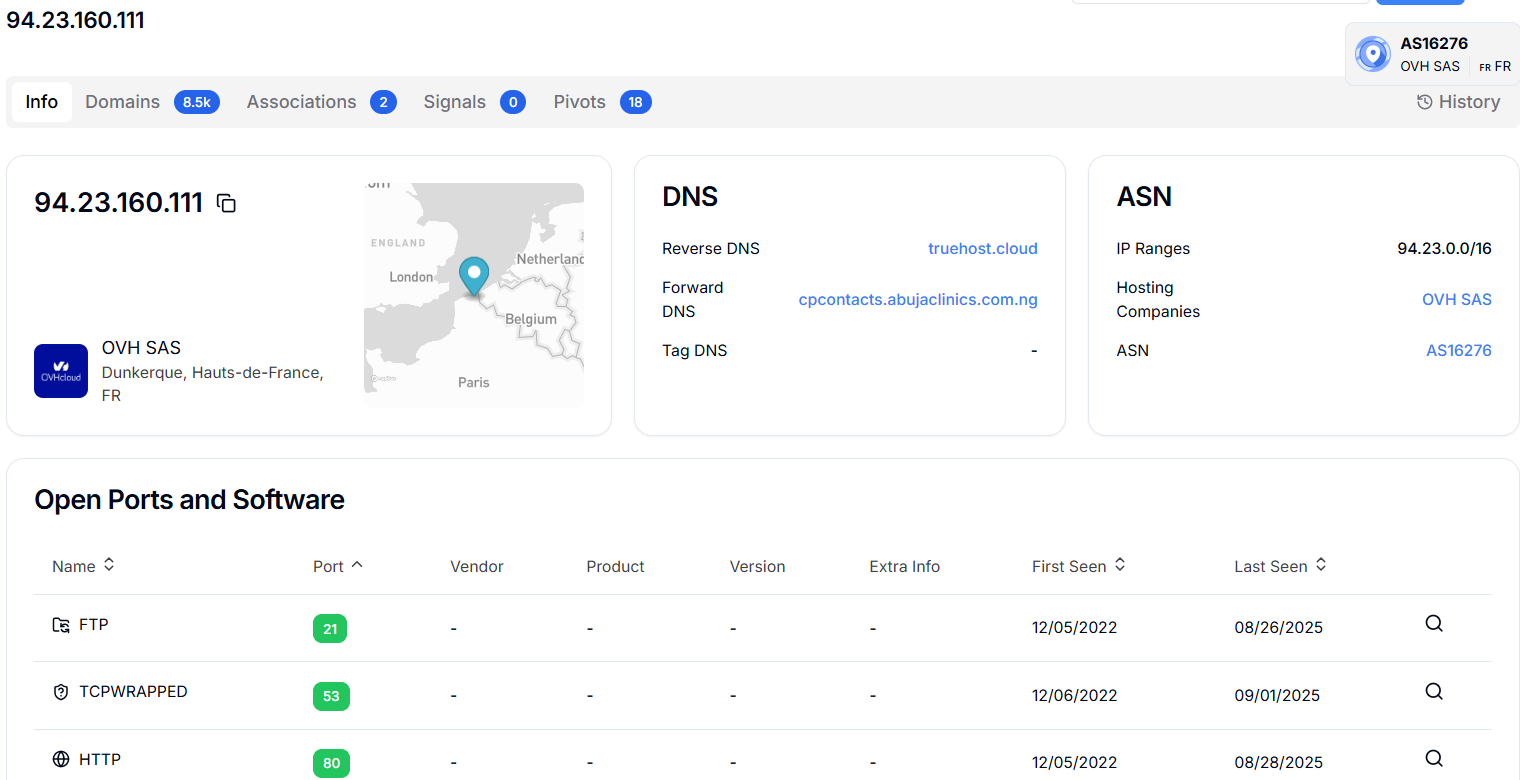The image size is (1520, 780).
Task: Click the 12/06/2022 first seen date
Action: (1075, 696)
